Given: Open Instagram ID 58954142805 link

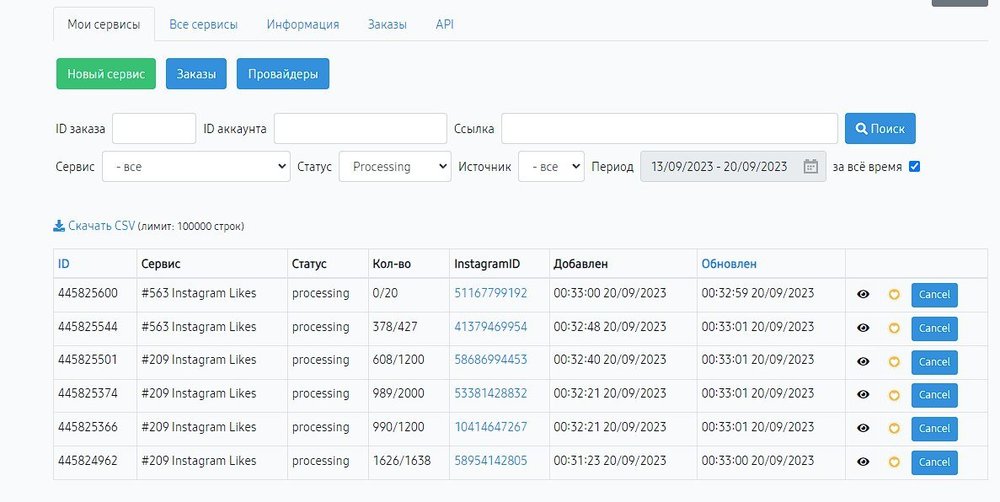Looking at the screenshot, I should 490,461.
